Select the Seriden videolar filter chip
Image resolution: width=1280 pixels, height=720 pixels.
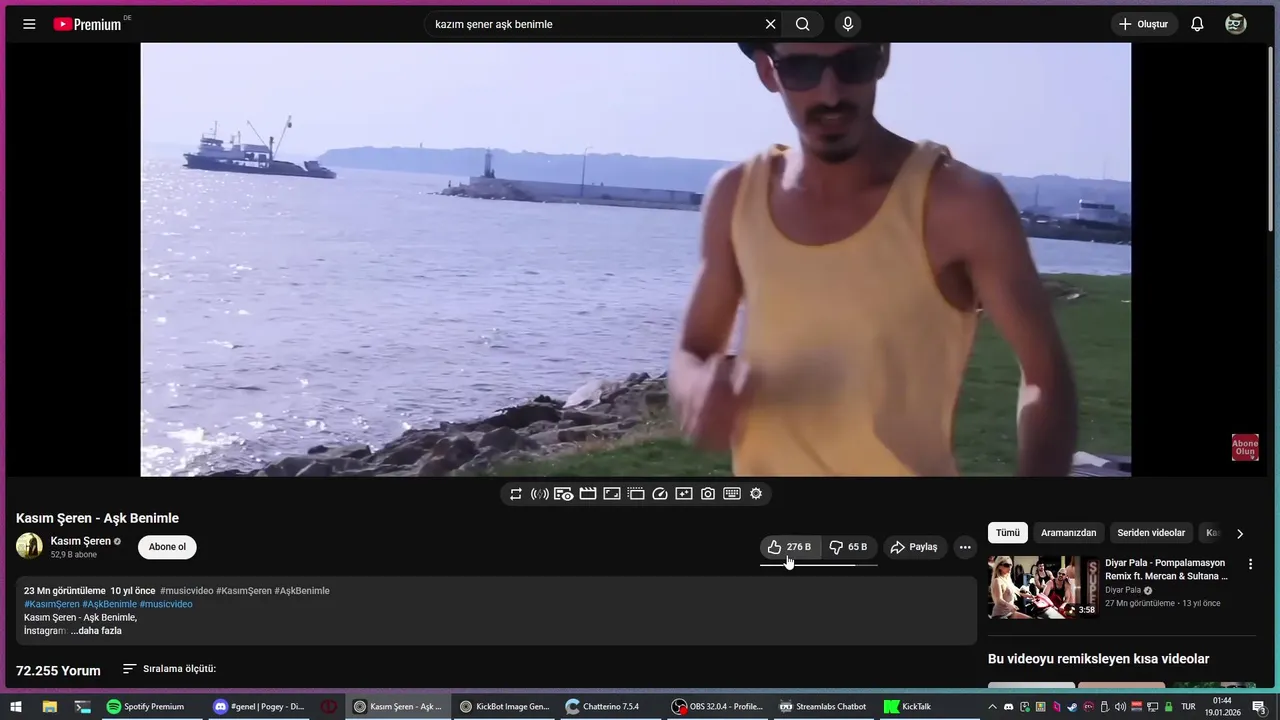[x=1151, y=533]
